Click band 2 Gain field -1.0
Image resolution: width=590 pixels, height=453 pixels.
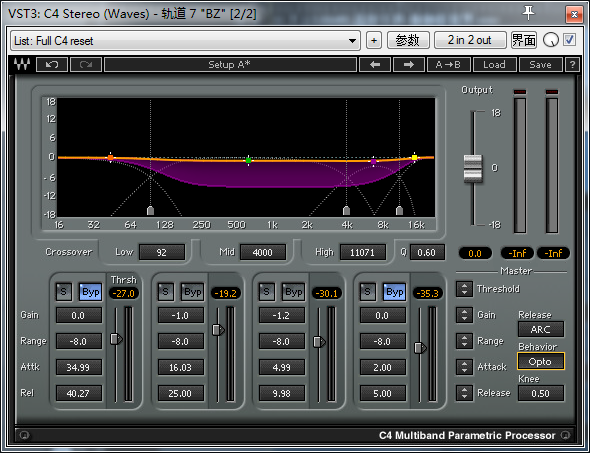coord(181,315)
